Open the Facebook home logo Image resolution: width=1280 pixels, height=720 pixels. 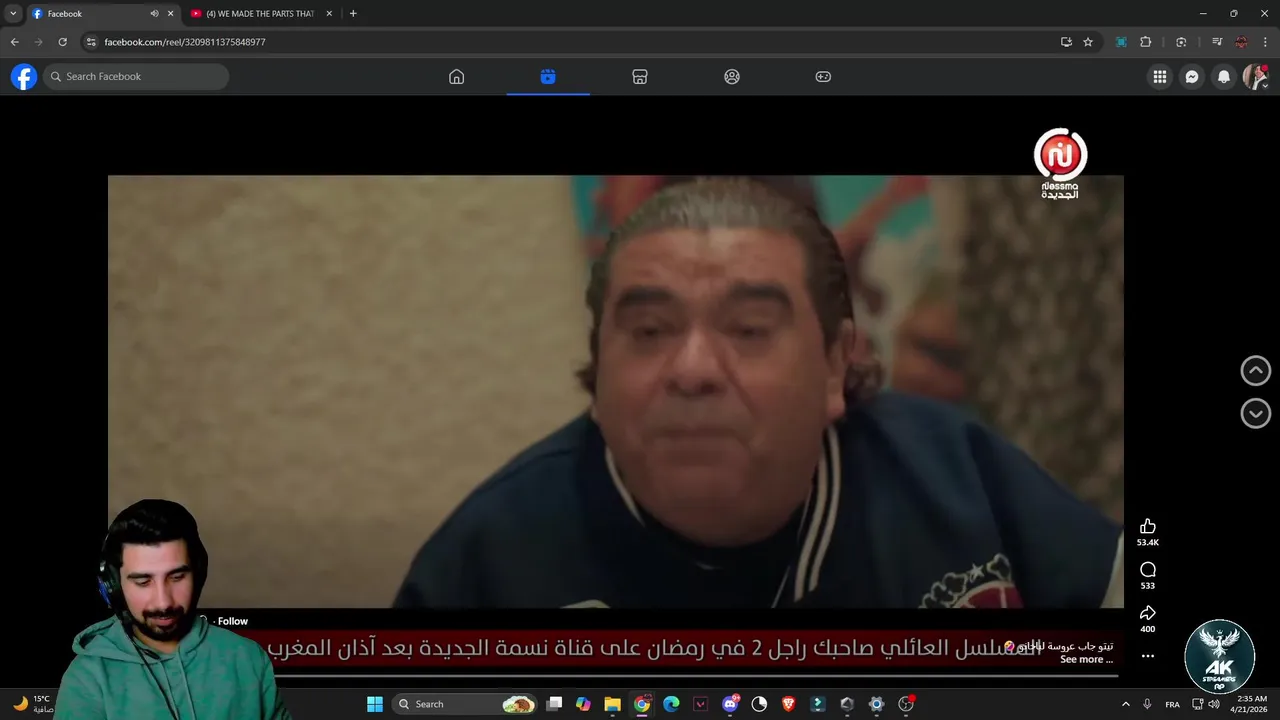click(24, 76)
